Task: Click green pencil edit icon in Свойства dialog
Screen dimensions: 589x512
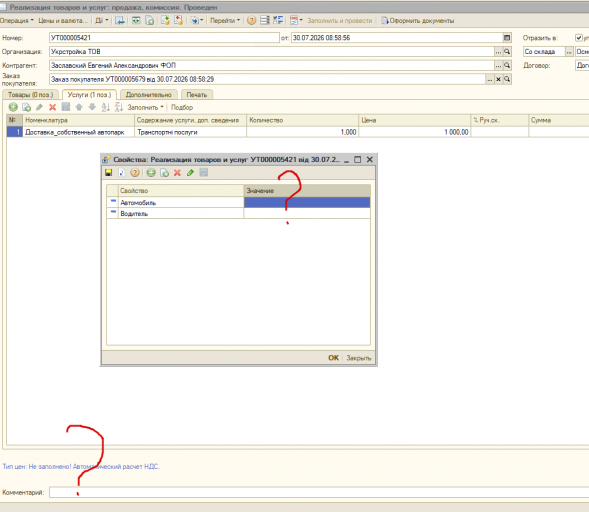Action: [190, 172]
